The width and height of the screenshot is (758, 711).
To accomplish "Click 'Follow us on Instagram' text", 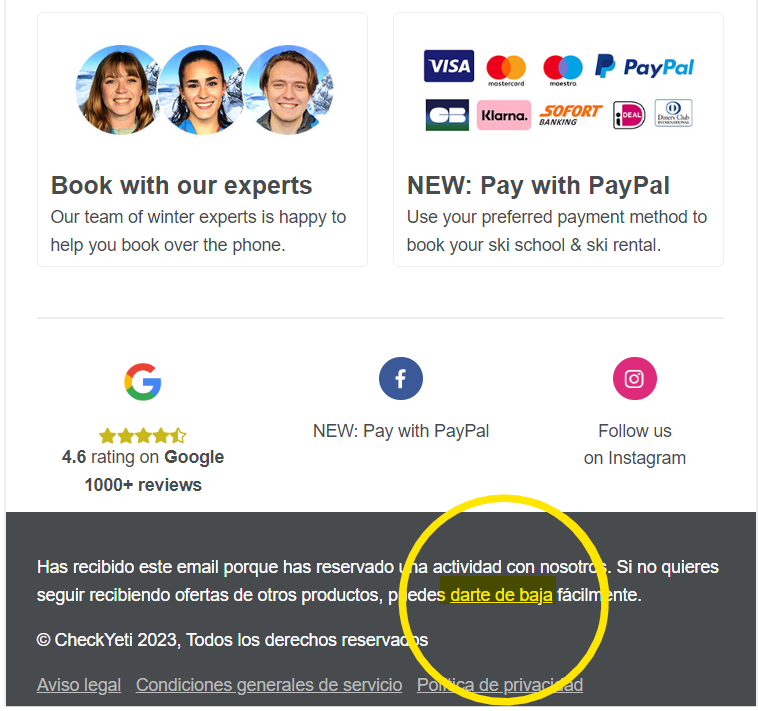I will click(635, 444).
